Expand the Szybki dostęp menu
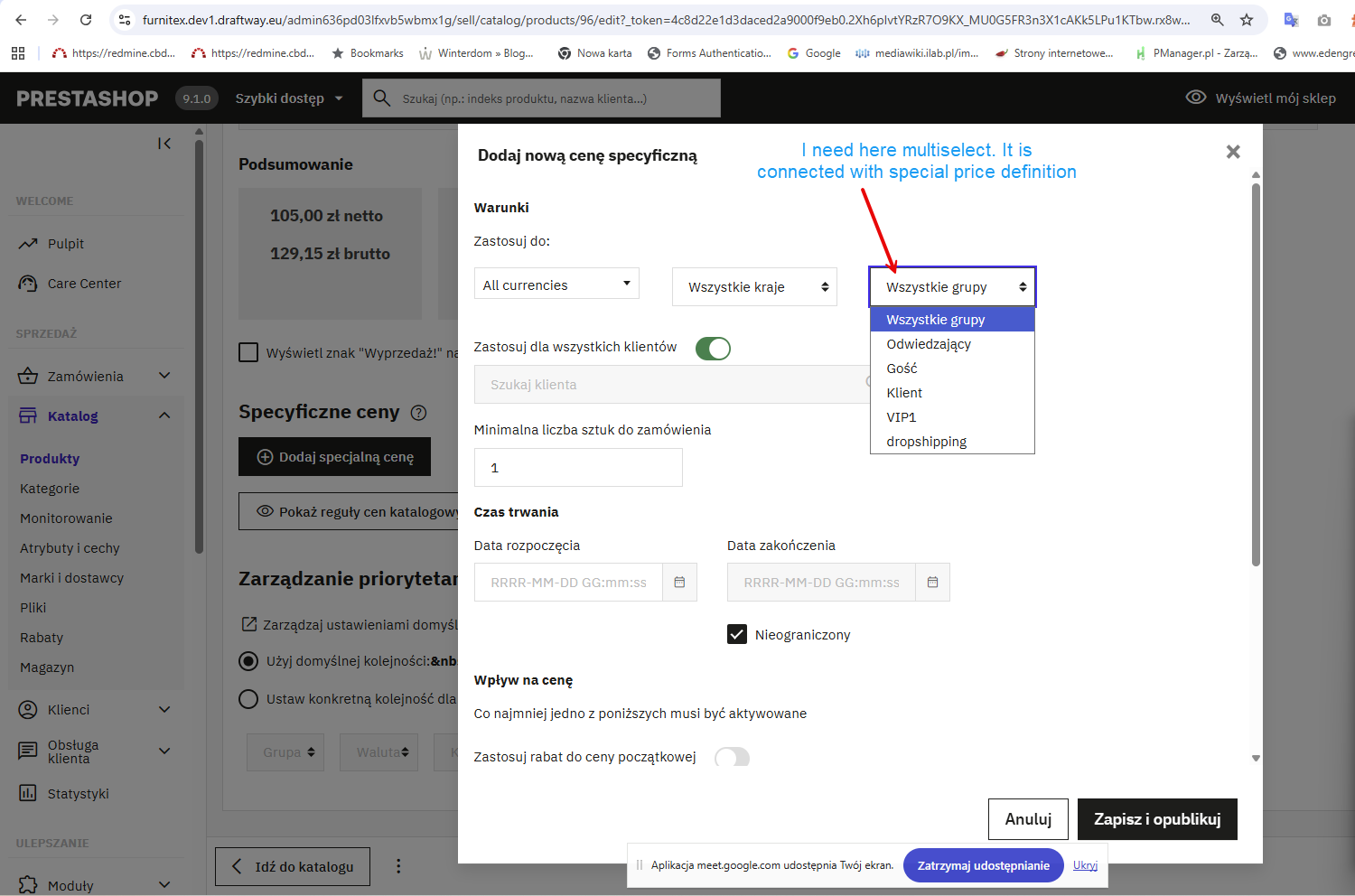This screenshot has height=896, width=1355. [x=289, y=98]
